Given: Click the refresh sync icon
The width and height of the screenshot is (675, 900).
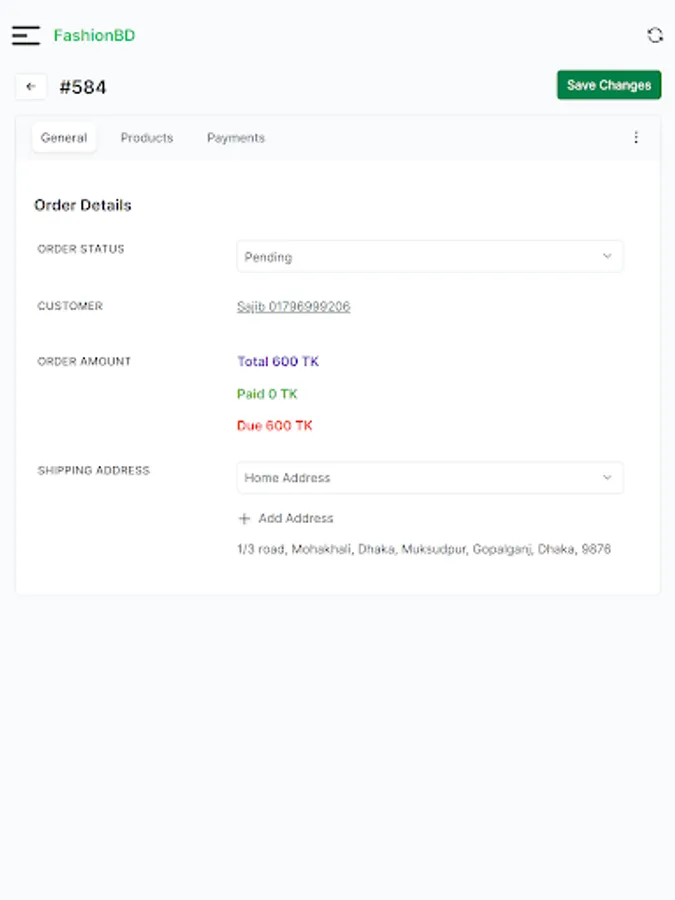Looking at the screenshot, I should coord(655,36).
